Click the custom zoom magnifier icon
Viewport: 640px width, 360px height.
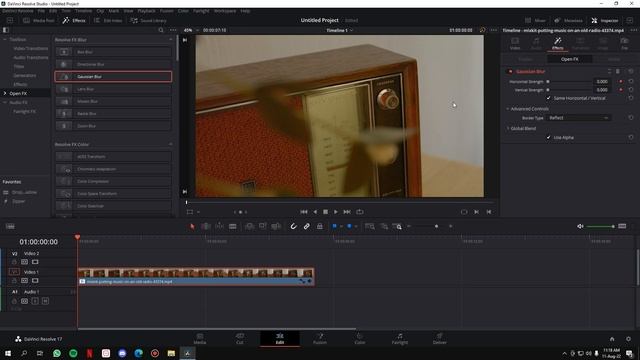[x=397, y=226]
